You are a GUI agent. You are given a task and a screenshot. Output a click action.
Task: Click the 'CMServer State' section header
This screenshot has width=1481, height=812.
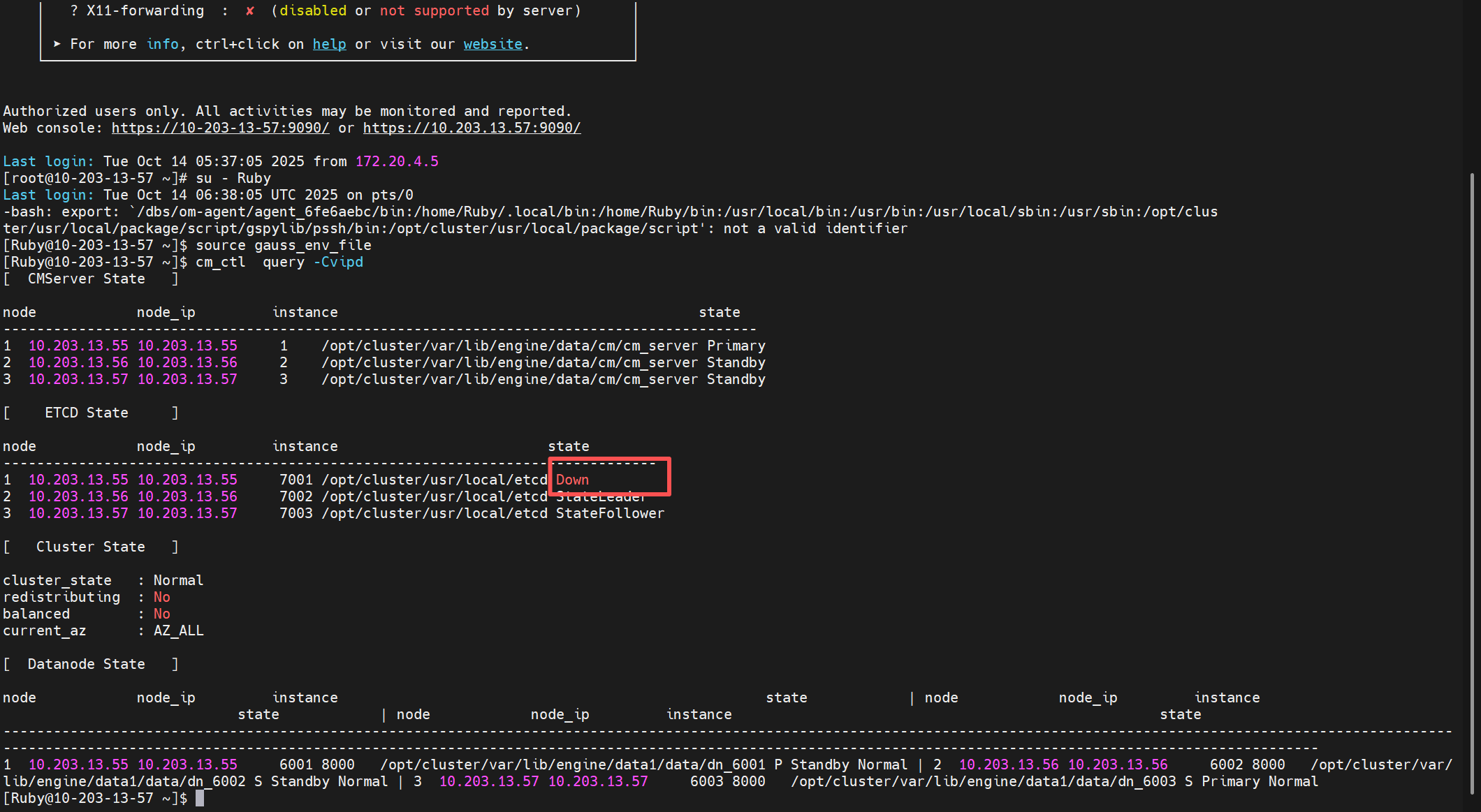point(86,279)
